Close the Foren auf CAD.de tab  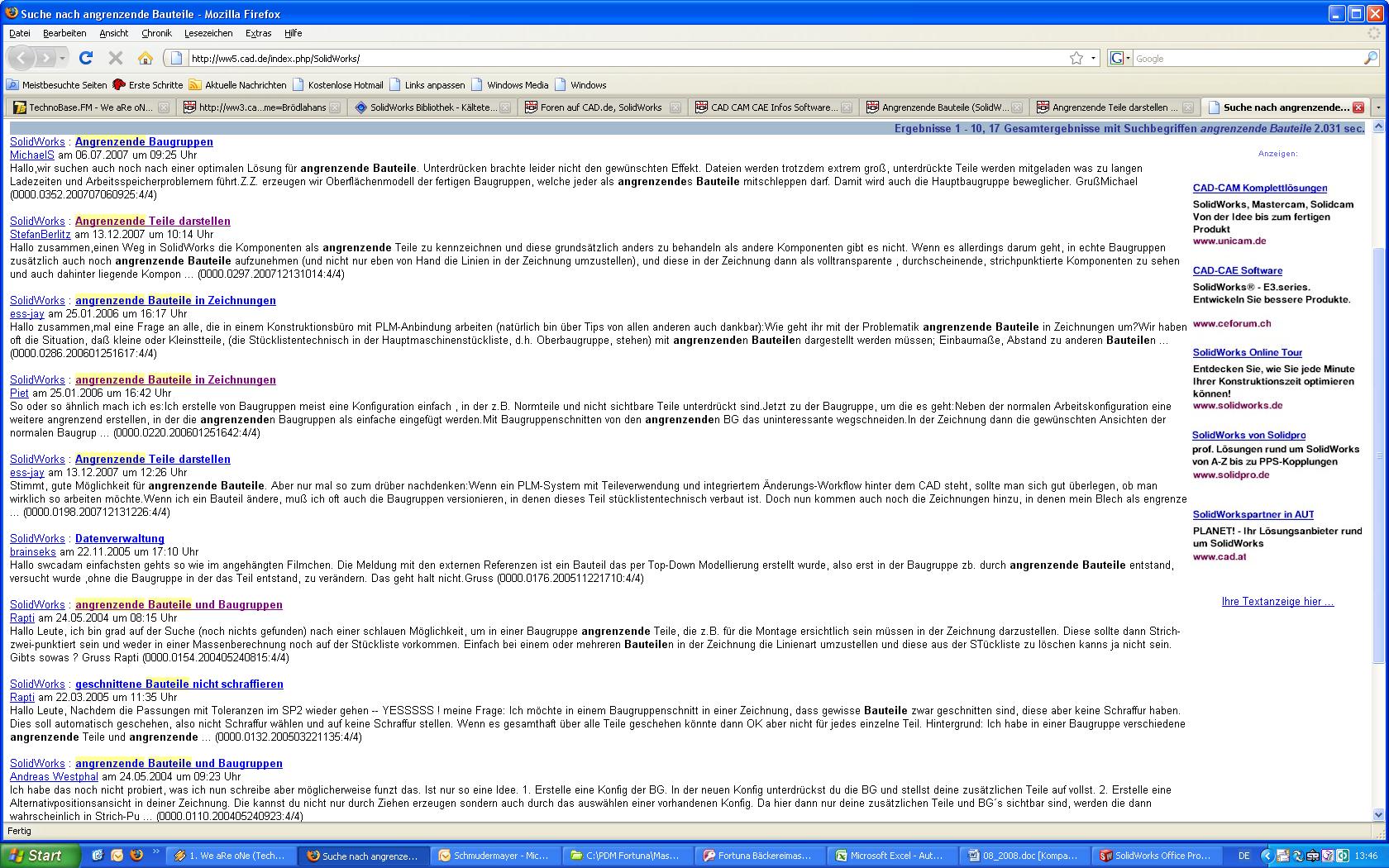click(x=675, y=107)
